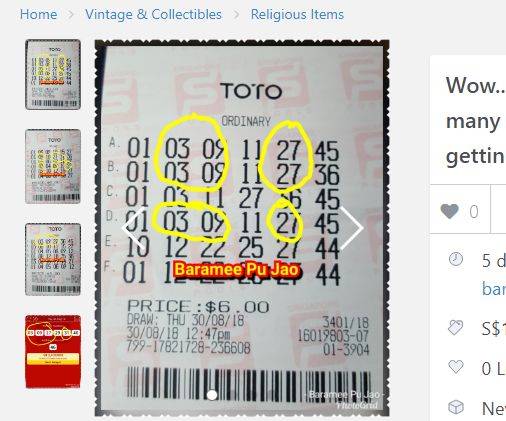This screenshot has width=506, height=421.
Task: Click the outlined heart likes icon
Action: 456,367
